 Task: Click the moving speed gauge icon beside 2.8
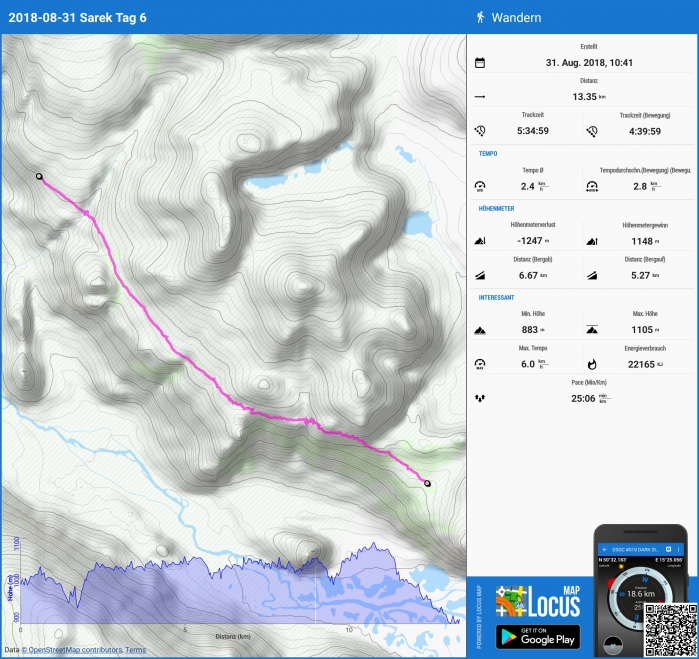coord(592,186)
